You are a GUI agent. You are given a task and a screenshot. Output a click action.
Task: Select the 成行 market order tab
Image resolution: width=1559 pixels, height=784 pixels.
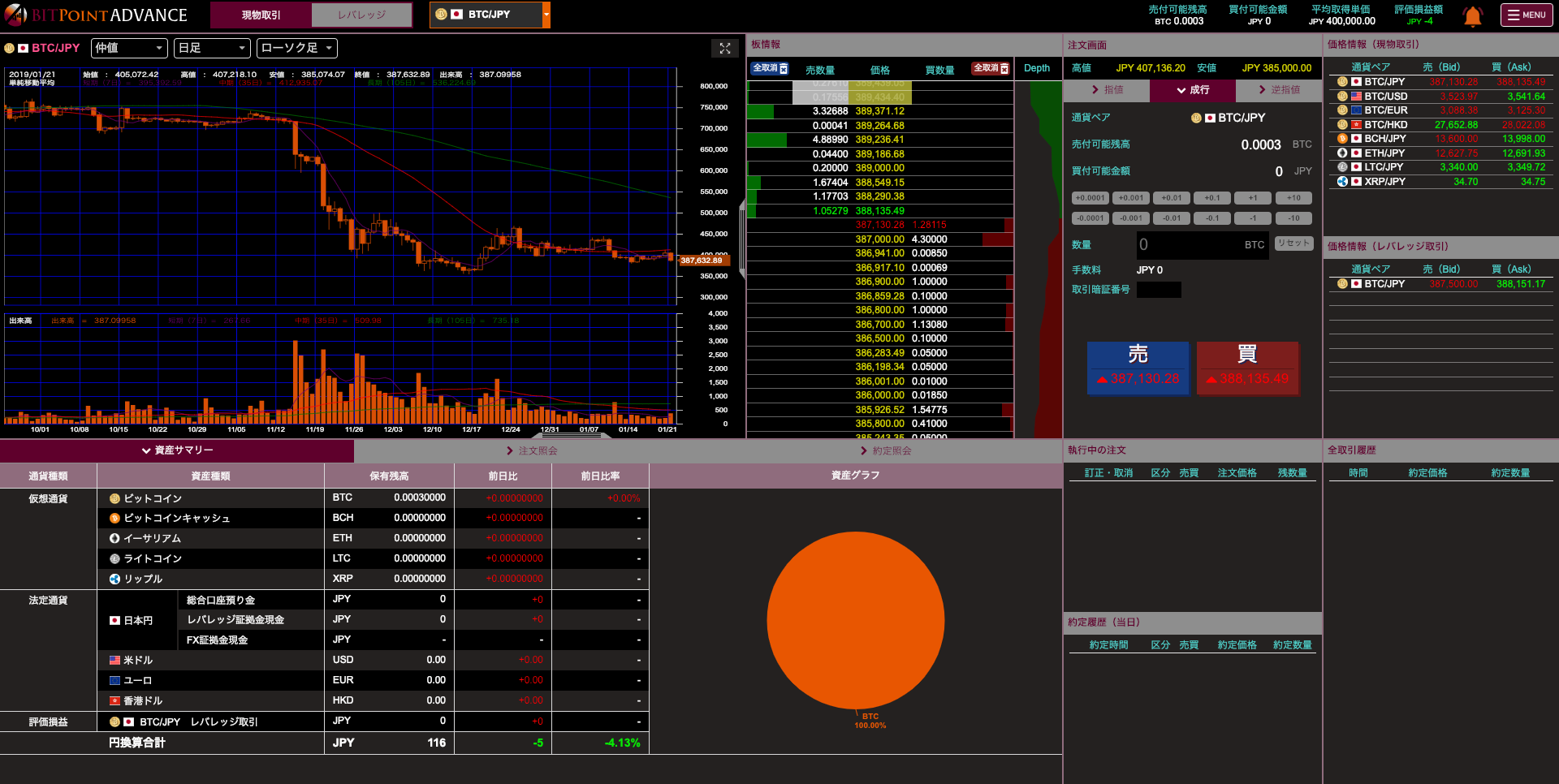tap(1193, 90)
